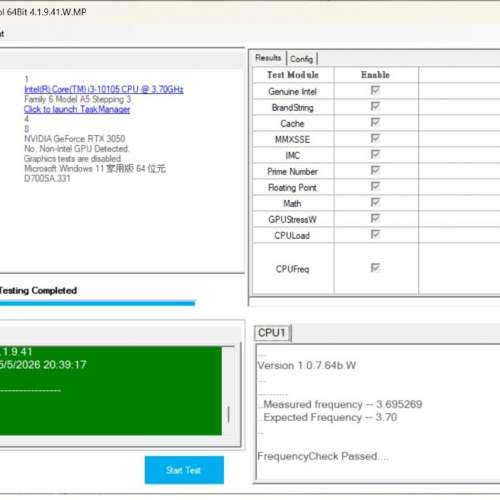Uncheck the Floating Point test
500x500 pixels.
pyautogui.click(x=375, y=186)
